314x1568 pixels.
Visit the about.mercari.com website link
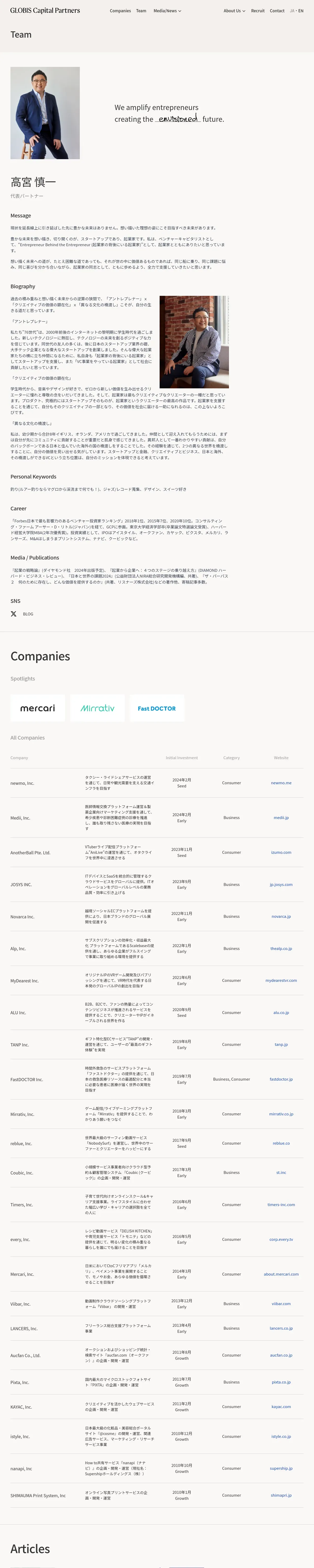tap(281, 1274)
